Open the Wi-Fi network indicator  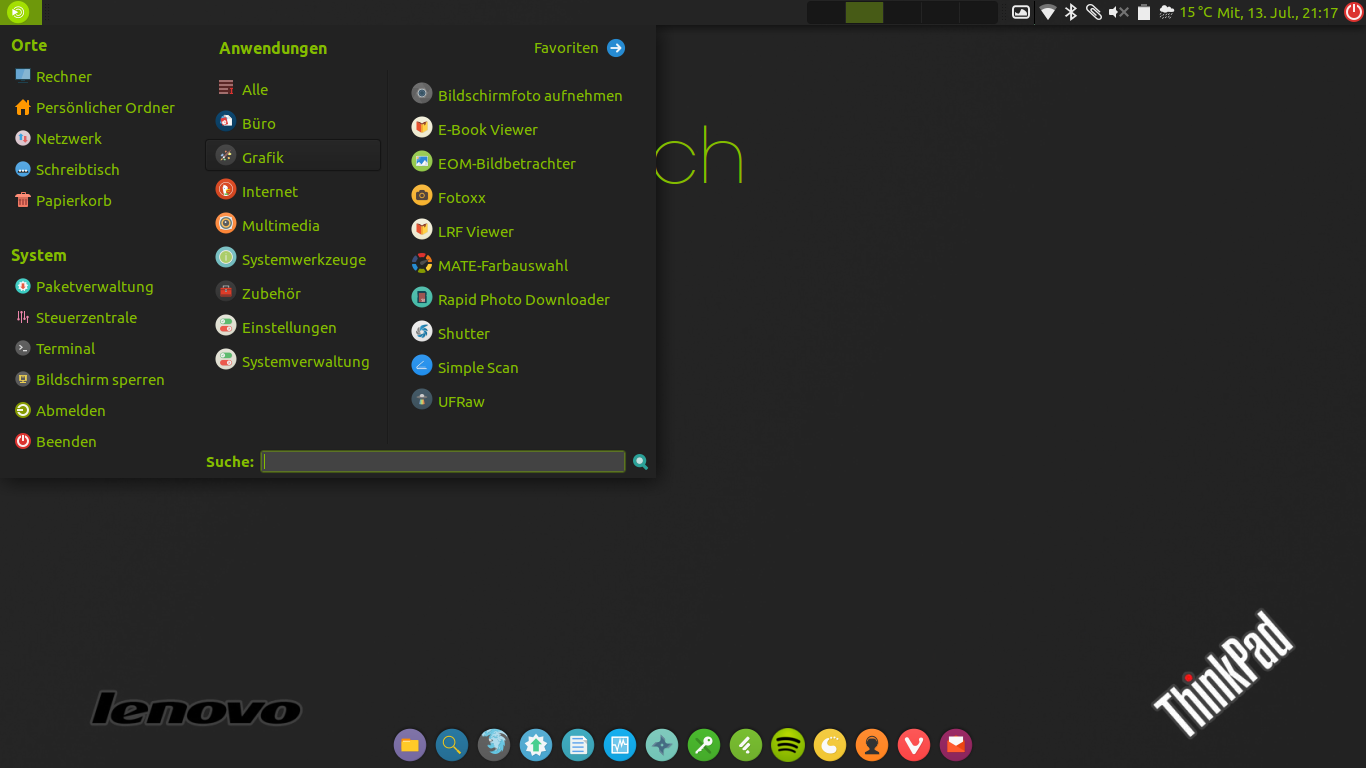(x=1047, y=12)
